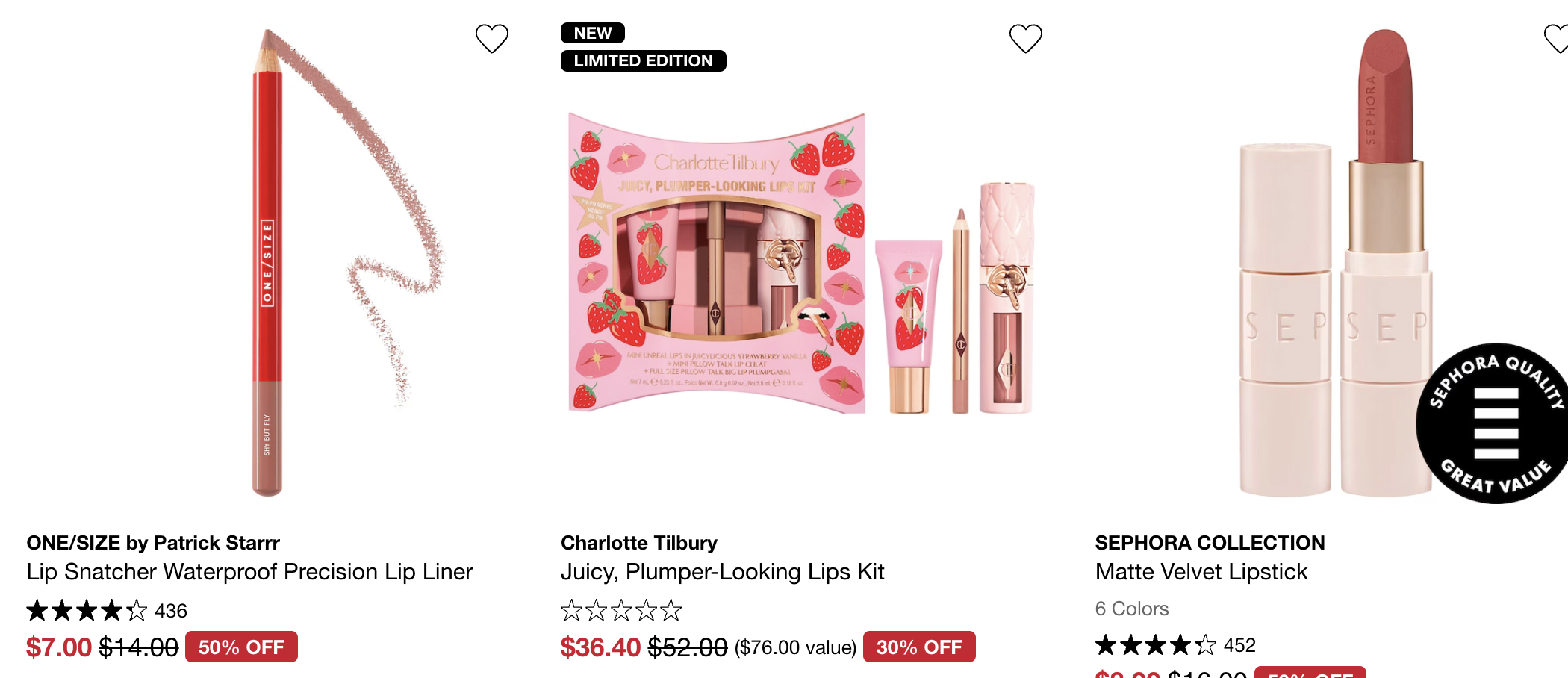Click the LIMITED EDITION badge
Viewport: 1568px width, 678px height.
643,60
